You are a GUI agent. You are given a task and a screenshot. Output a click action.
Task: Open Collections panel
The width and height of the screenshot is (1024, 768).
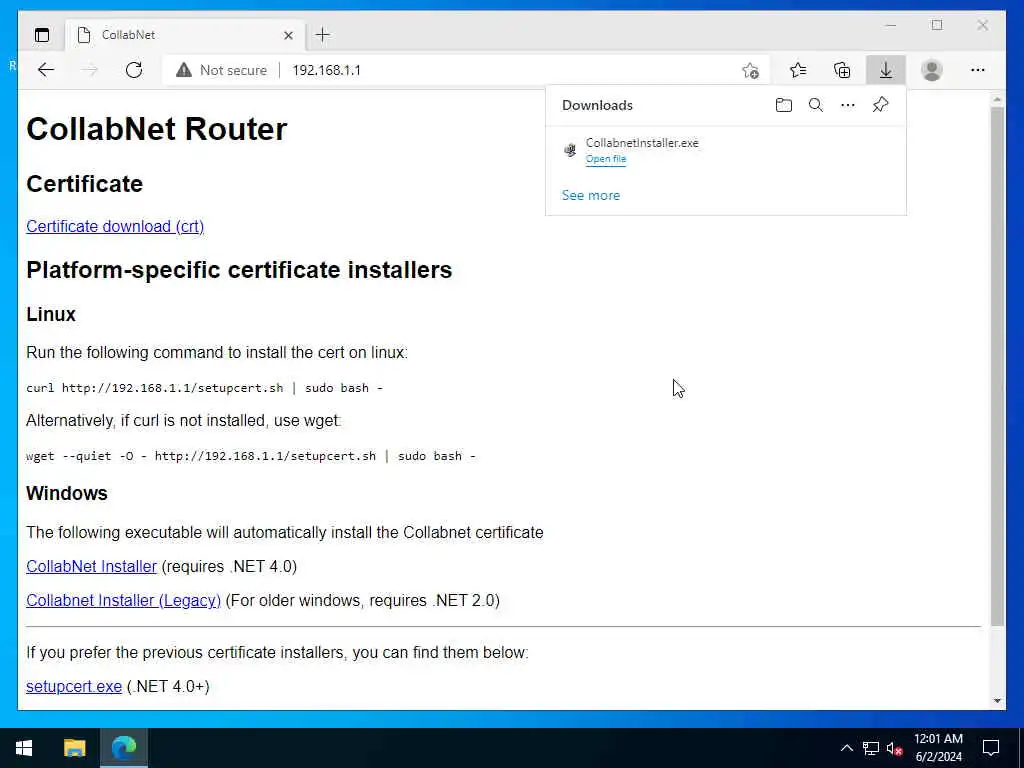[x=842, y=70]
